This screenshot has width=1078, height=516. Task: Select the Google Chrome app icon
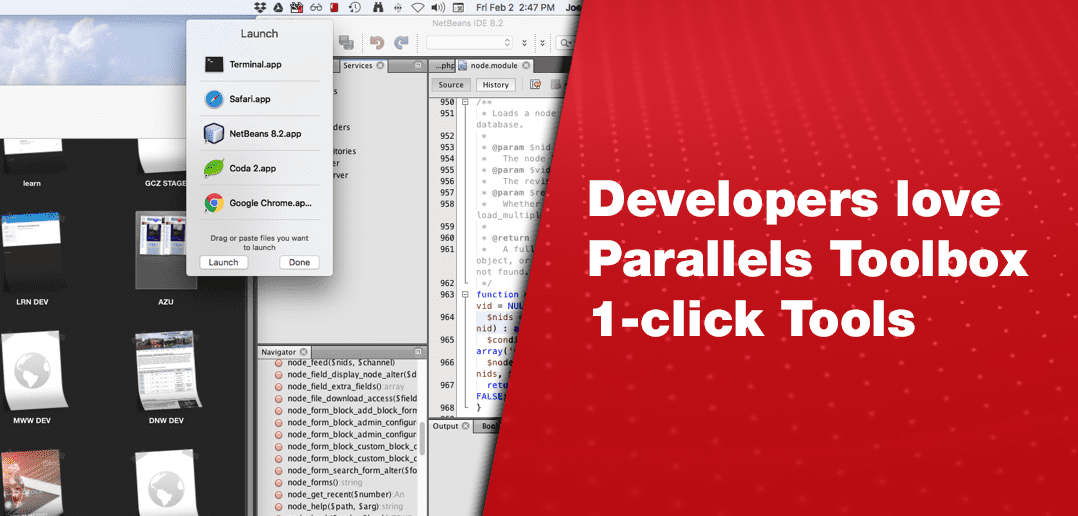click(214, 203)
